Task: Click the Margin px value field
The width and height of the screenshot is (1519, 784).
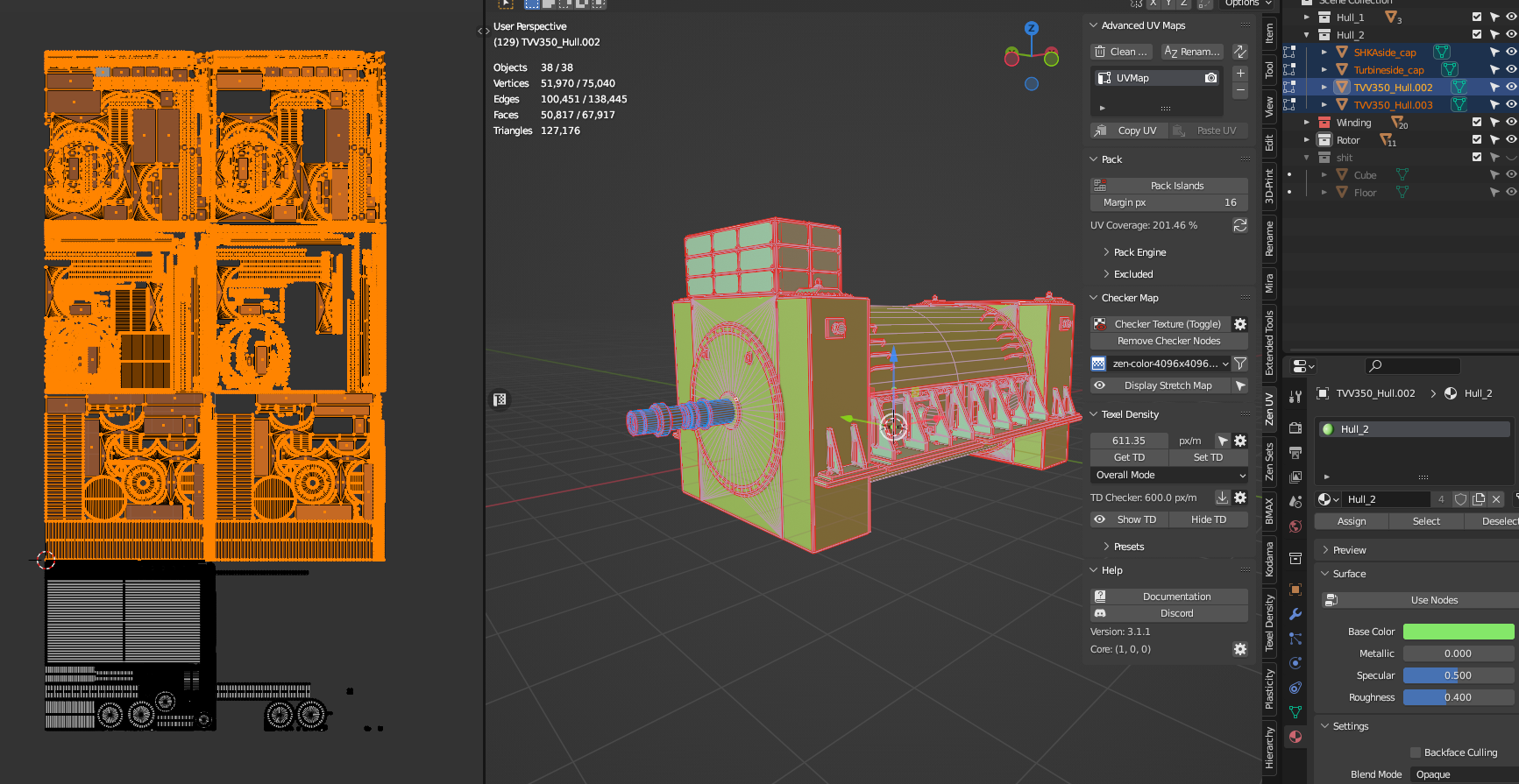Action: (1168, 202)
